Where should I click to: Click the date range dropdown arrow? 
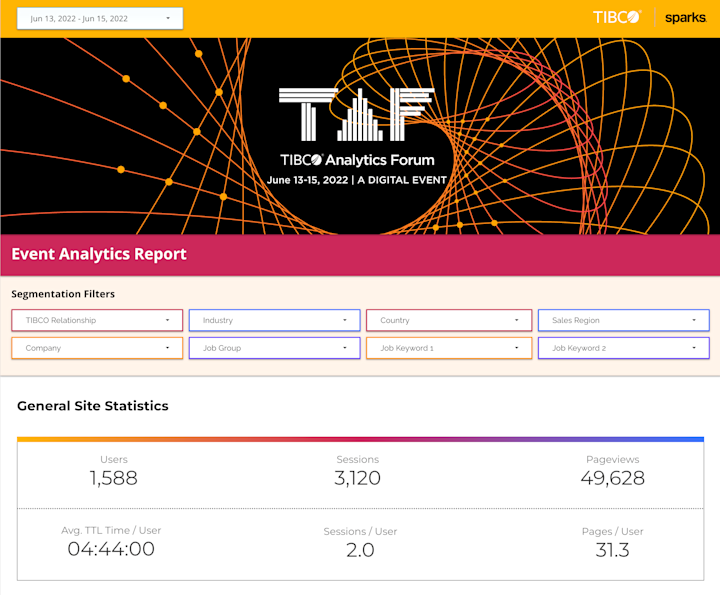click(x=168, y=18)
